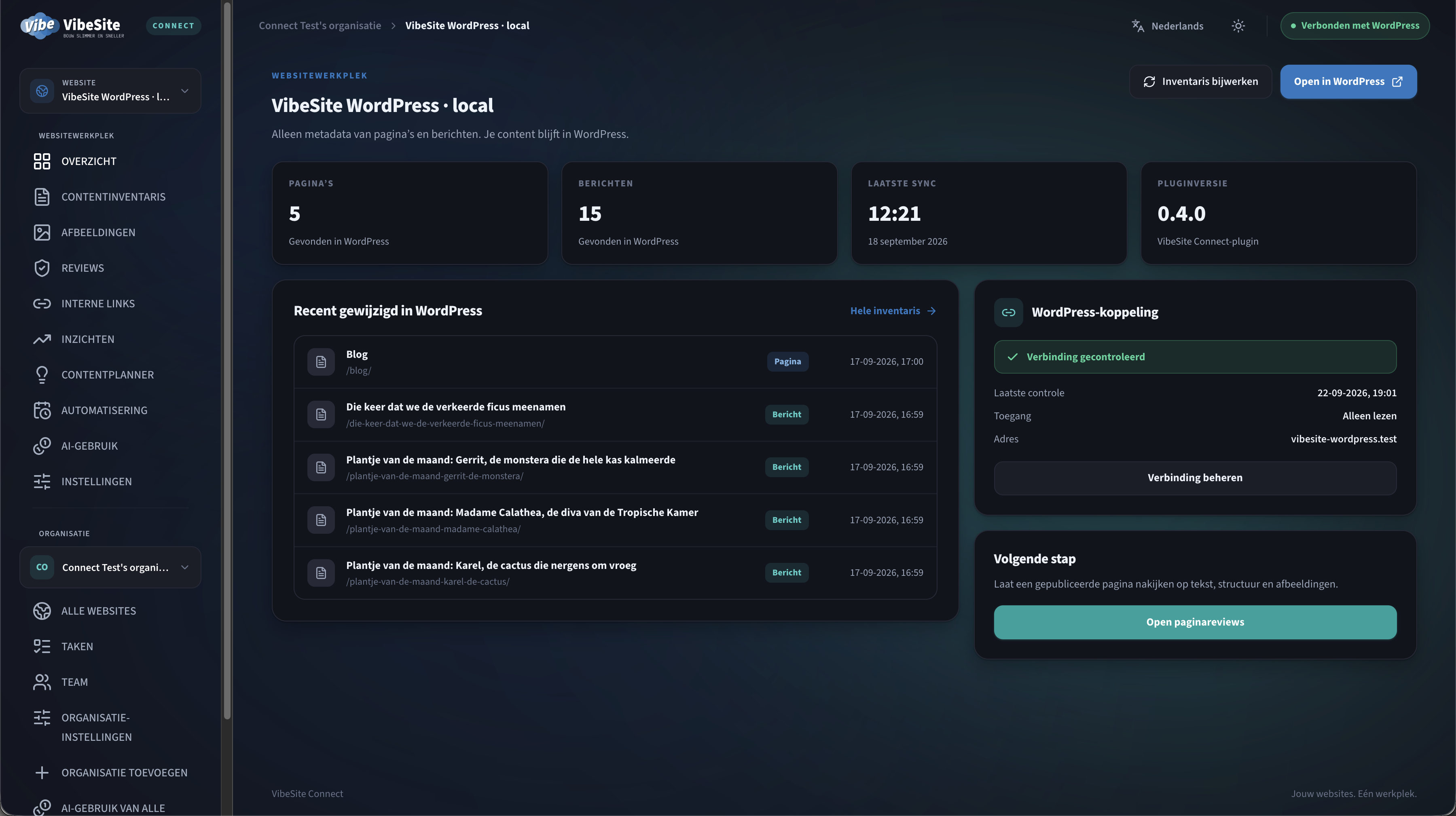Toggle the light/dark theme sun button

(1238, 26)
